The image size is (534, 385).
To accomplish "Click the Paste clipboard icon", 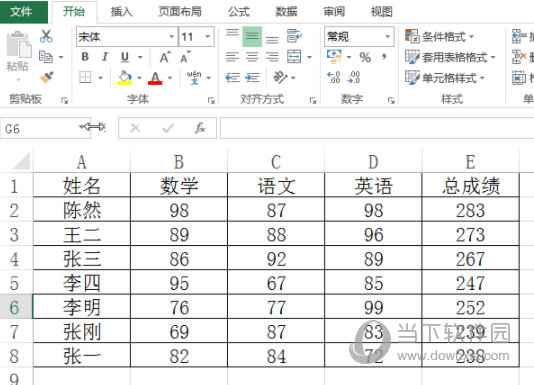I will pyautogui.click(x=18, y=45).
